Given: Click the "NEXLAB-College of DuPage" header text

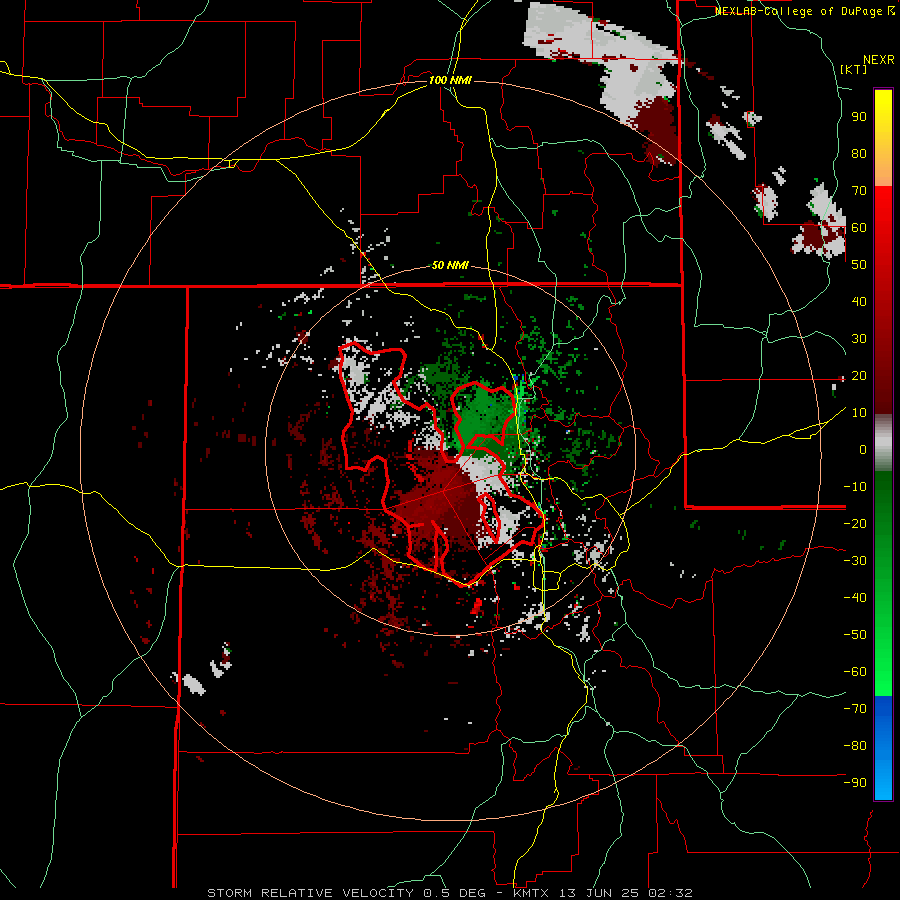Looking at the screenshot, I should point(799,11).
